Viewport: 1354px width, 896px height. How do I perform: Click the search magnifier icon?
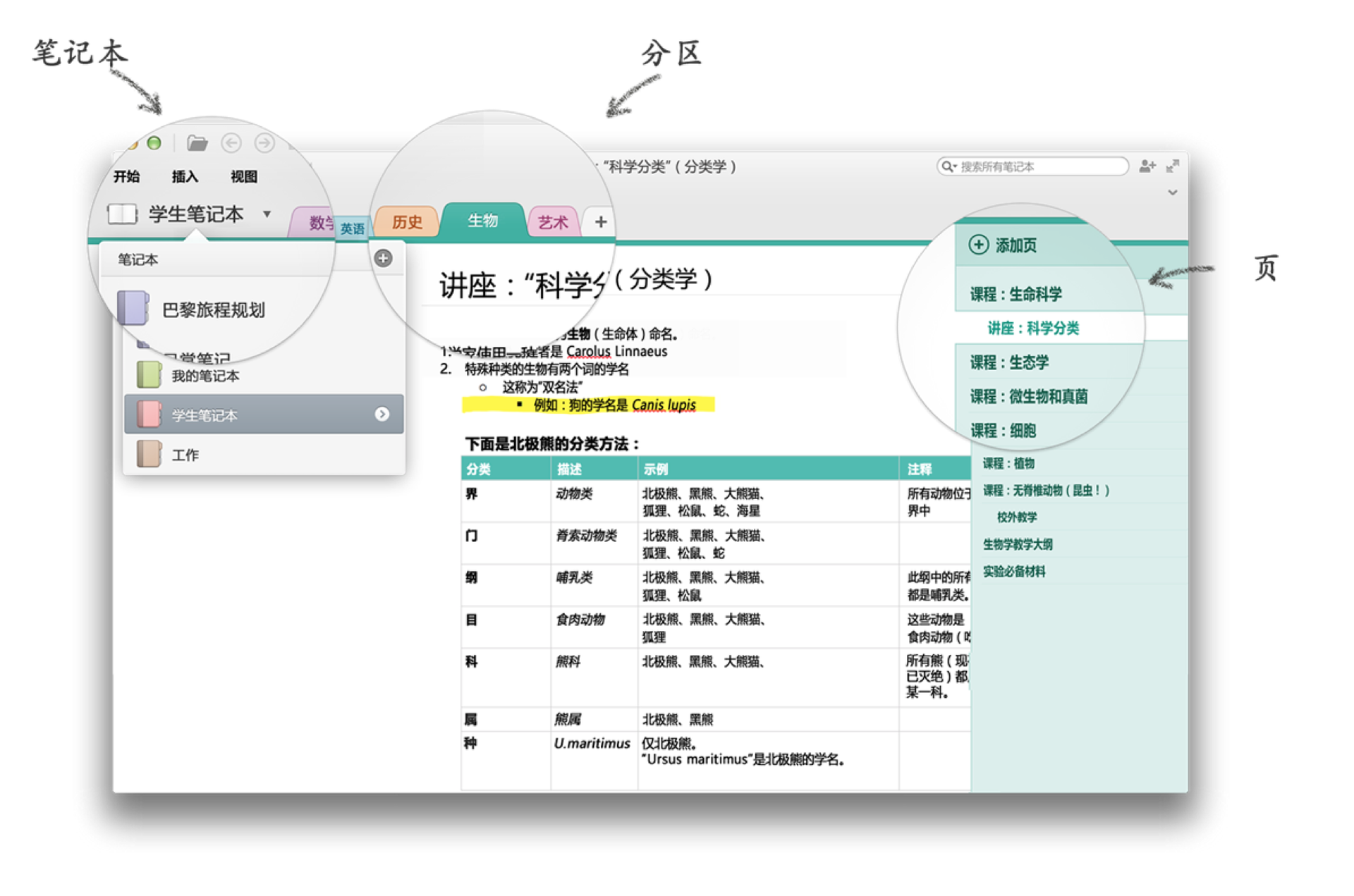click(948, 166)
